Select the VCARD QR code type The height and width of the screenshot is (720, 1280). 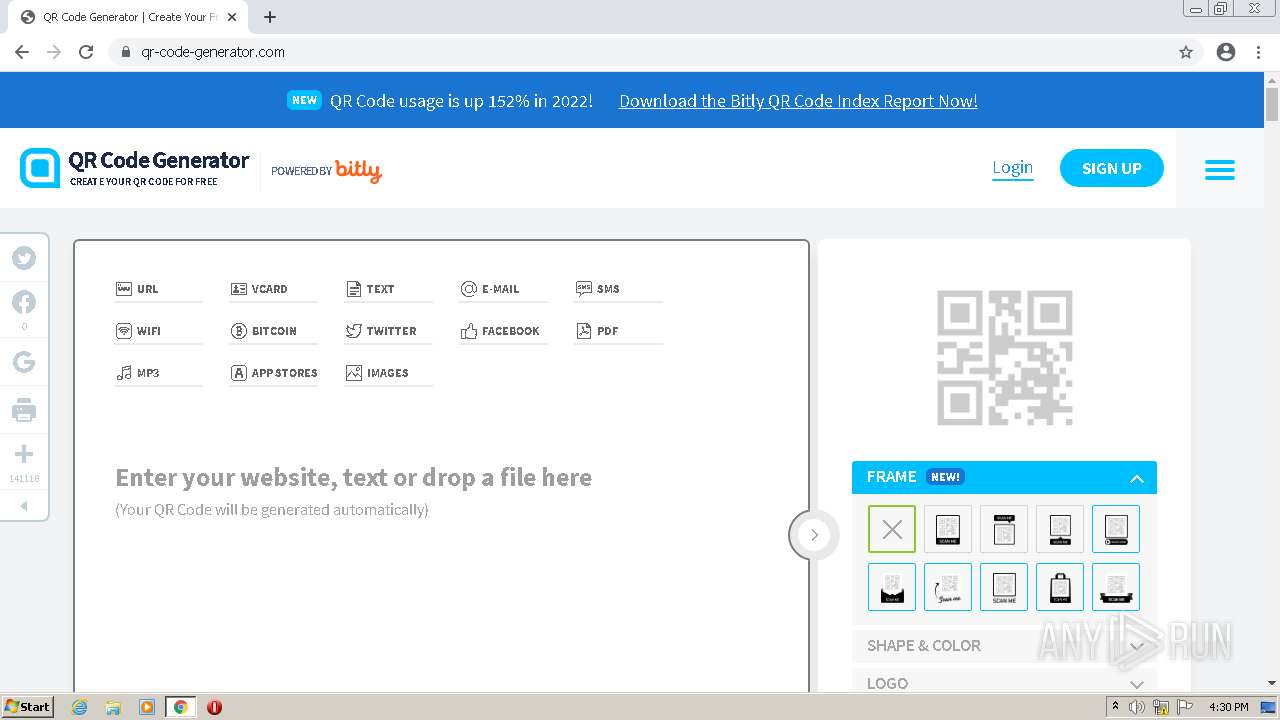coord(273,289)
